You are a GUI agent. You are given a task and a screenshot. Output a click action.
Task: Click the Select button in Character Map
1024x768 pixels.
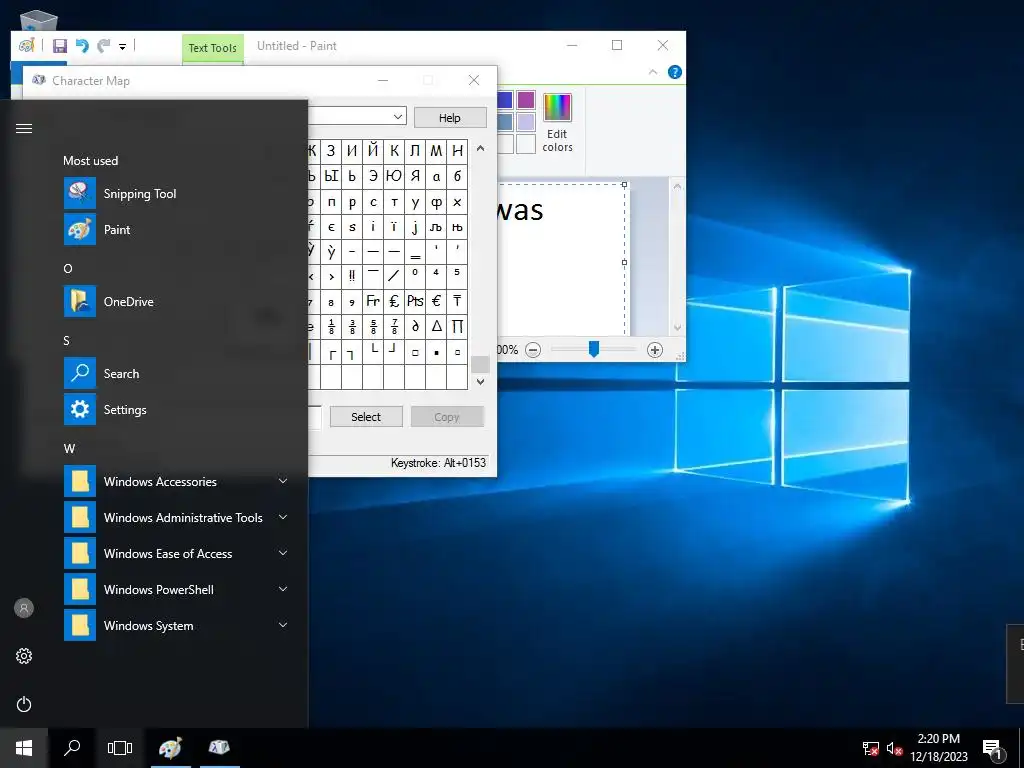pyautogui.click(x=366, y=417)
